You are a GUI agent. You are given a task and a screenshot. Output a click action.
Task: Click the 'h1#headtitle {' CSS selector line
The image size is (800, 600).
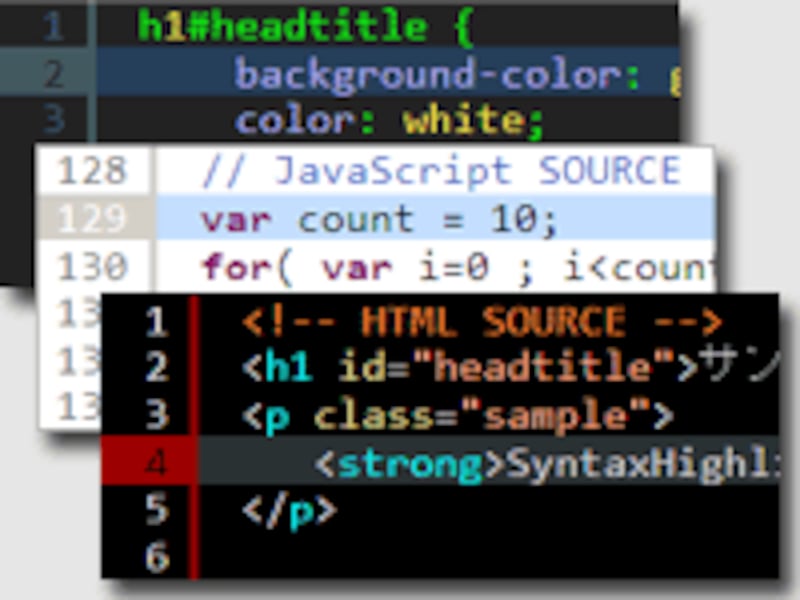tap(306, 26)
